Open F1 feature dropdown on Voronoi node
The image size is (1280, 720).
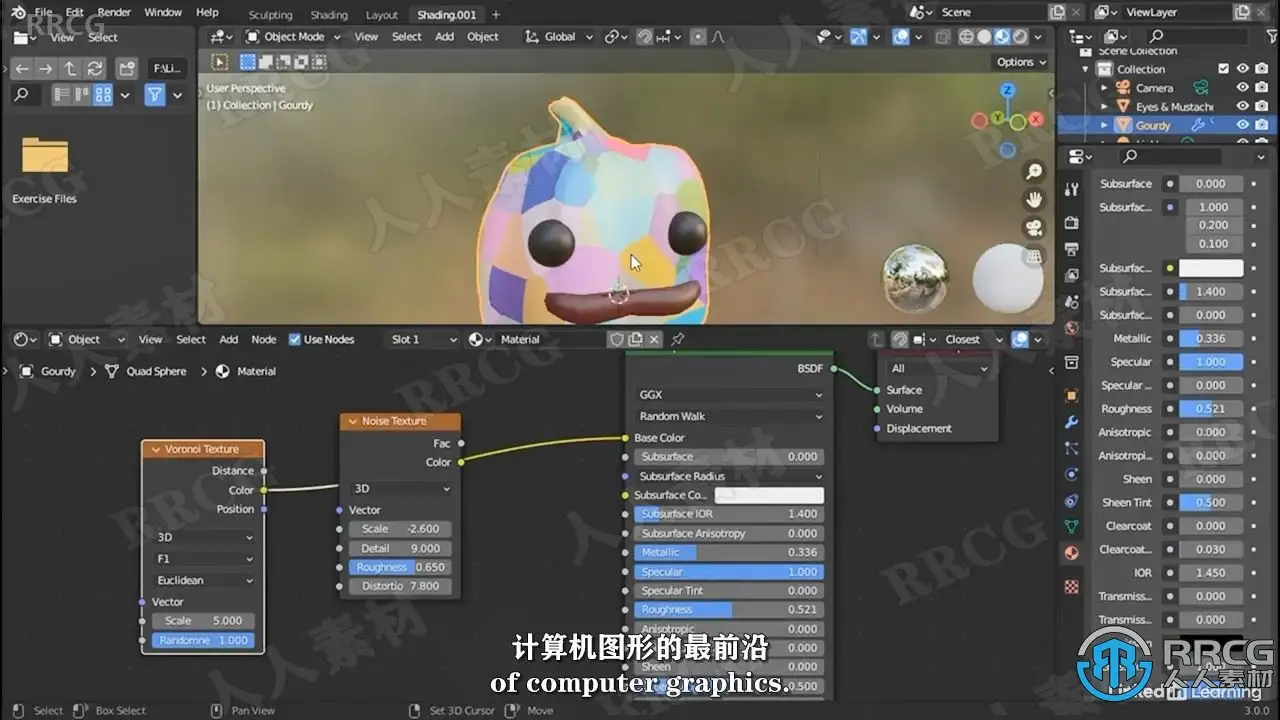tap(204, 559)
